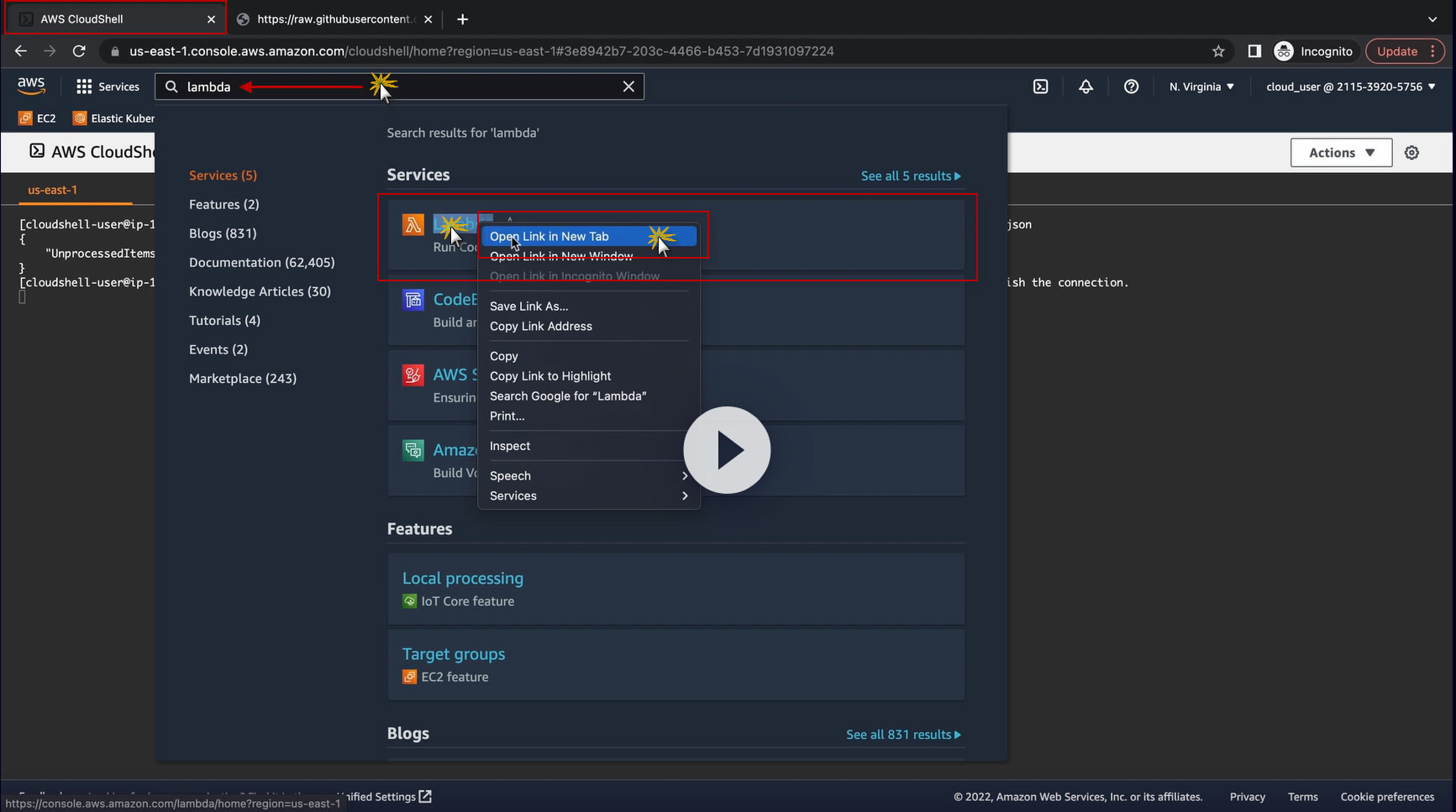1456x812 pixels.
Task: Switch to the raw.githubusercontent browser tab
Action: 334,18
